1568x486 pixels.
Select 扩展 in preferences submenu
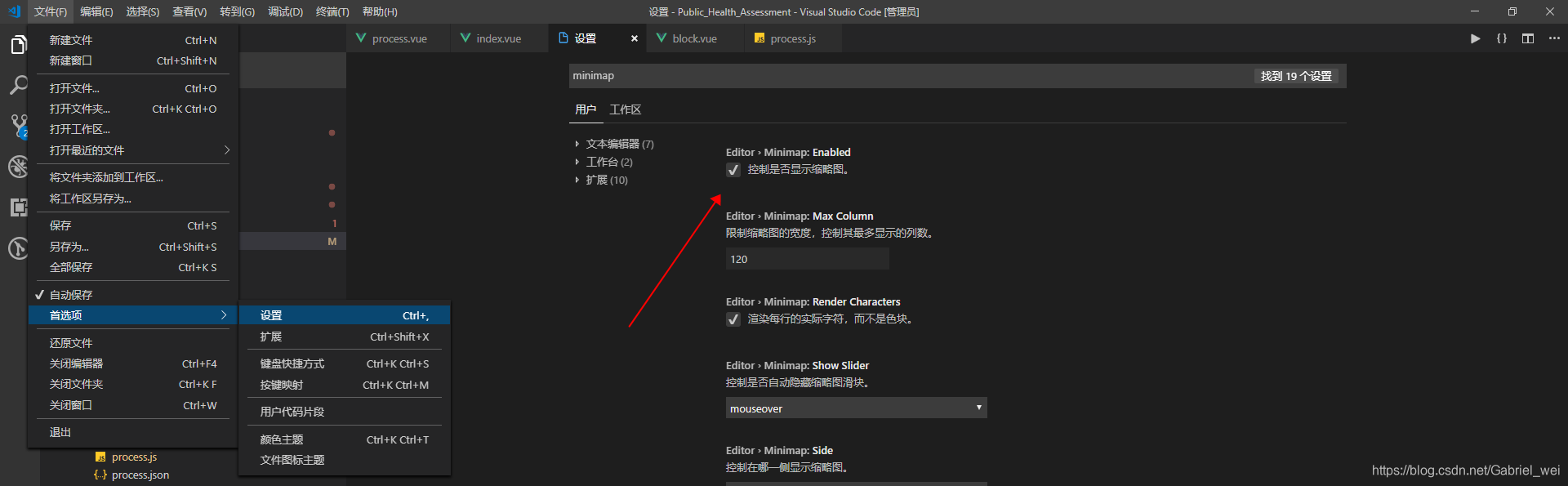(x=344, y=337)
